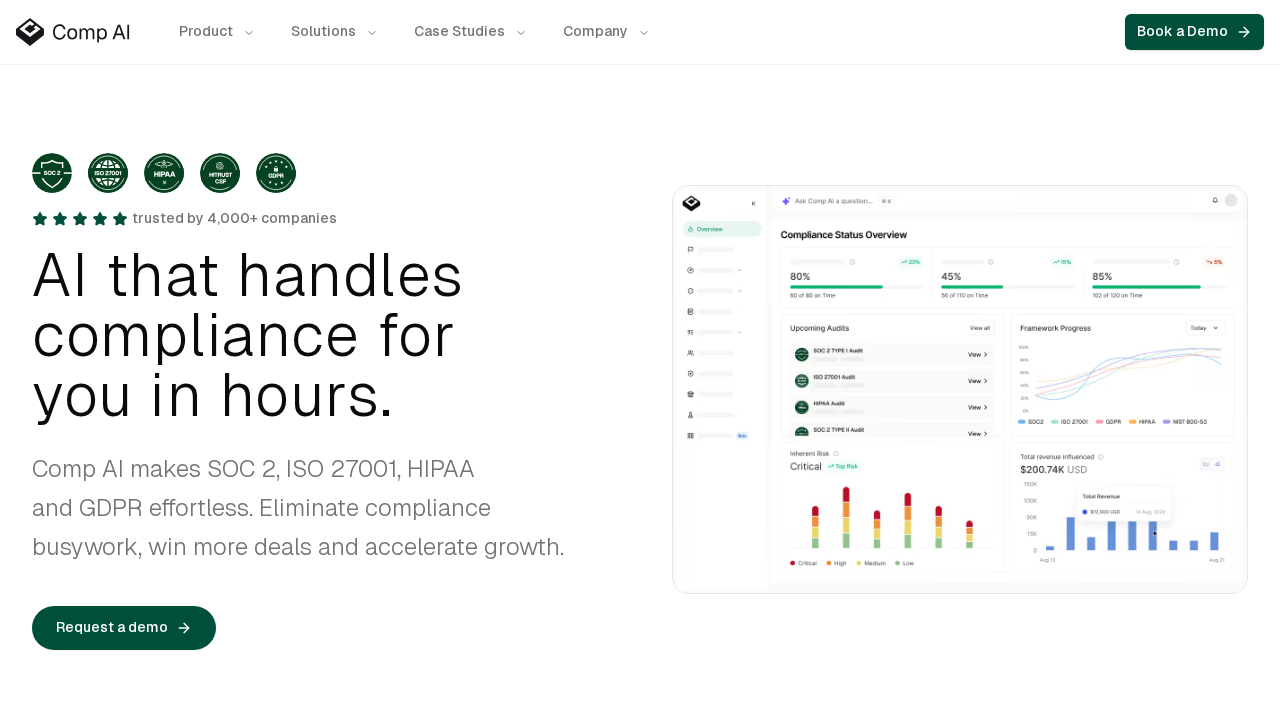Click the ISO 27001 badge icon
Viewport: 1280px width, 720px height.
point(108,173)
